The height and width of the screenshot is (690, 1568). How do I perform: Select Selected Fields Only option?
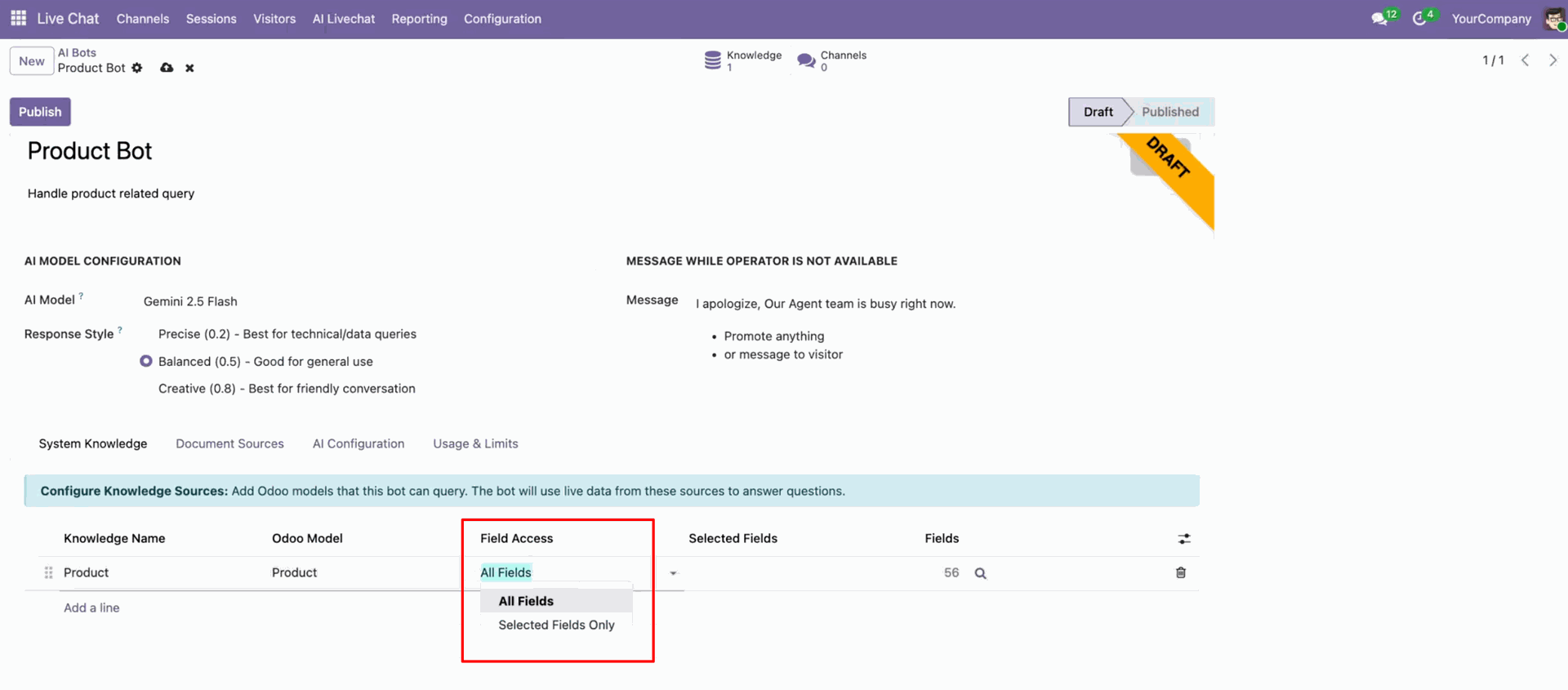tap(556, 625)
